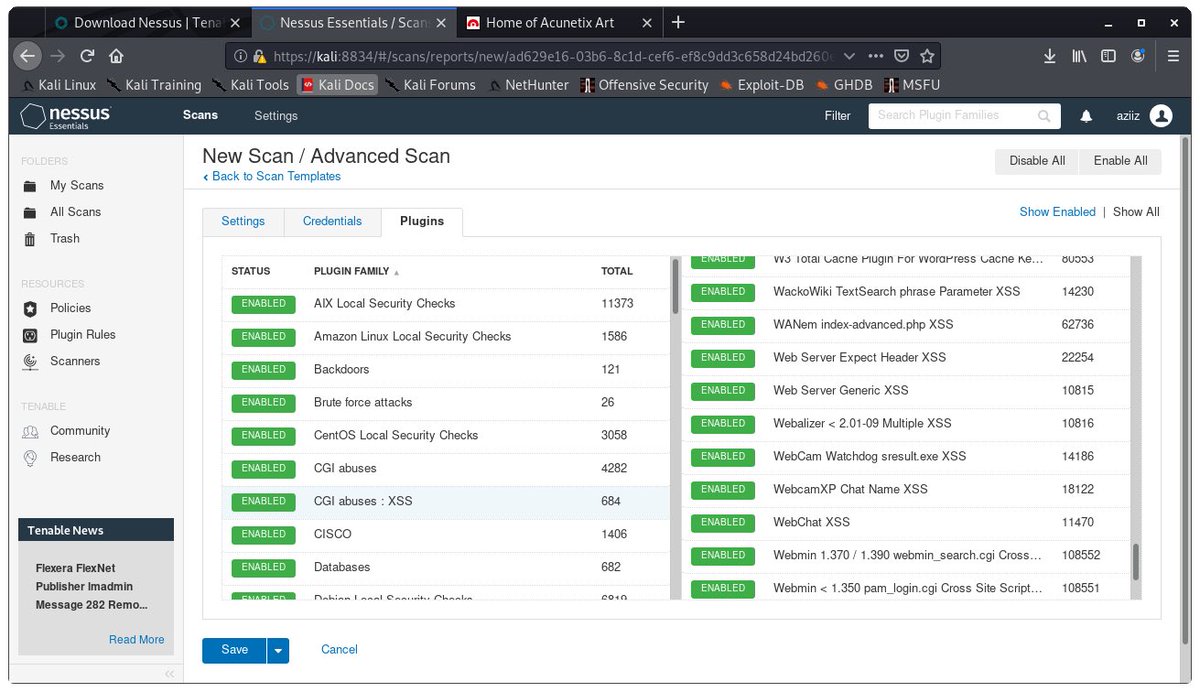The height and width of the screenshot is (692, 1200).
Task: Open Kali Docs bookmark
Action: pyautogui.click(x=337, y=85)
